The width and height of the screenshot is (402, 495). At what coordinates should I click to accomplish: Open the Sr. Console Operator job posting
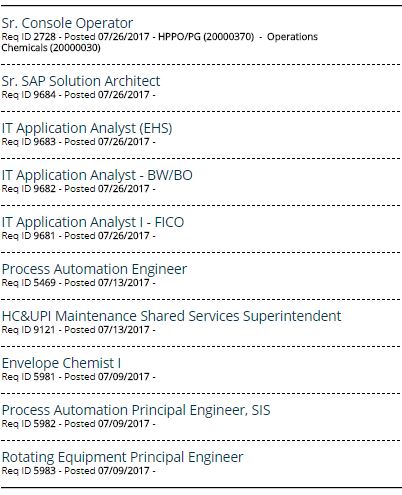[67, 23]
